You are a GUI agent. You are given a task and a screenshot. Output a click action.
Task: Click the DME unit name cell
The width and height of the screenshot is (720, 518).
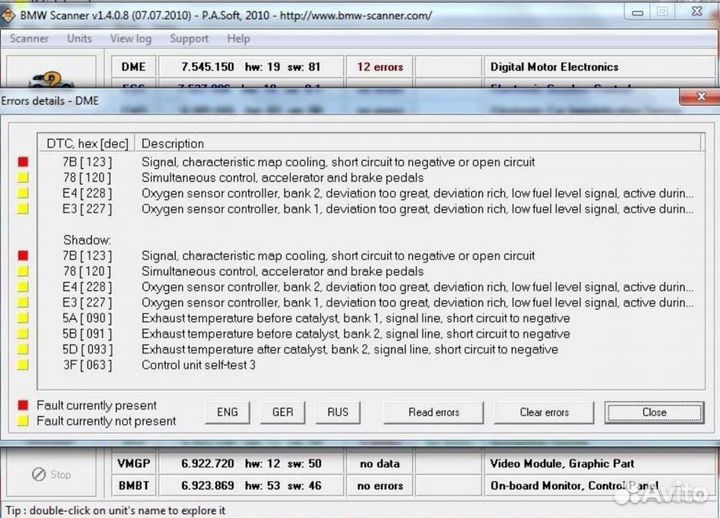click(134, 67)
